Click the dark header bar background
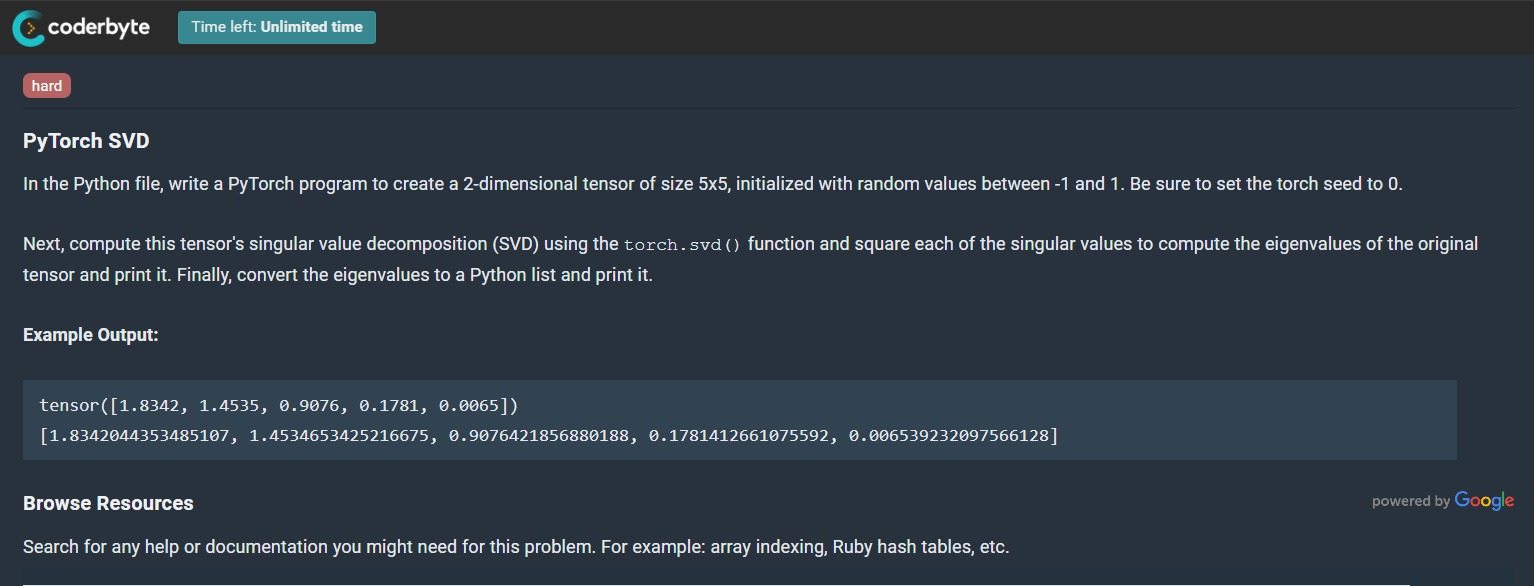 point(900,27)
